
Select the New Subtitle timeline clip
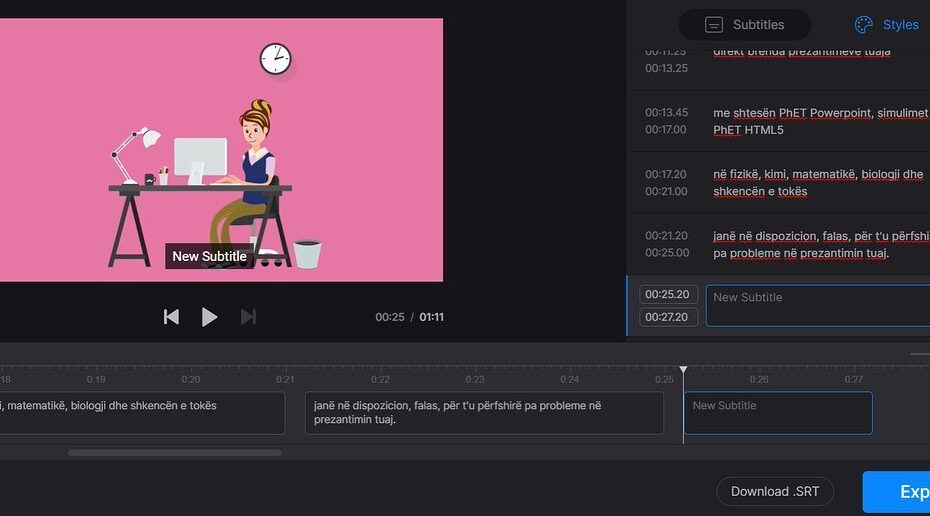point(777,413)
